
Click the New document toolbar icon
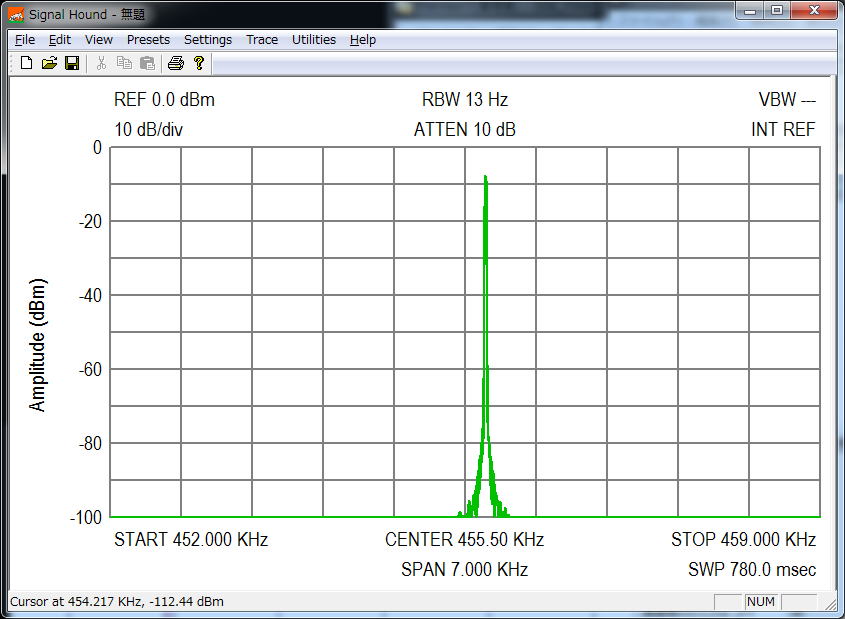(x=26, y=63)
